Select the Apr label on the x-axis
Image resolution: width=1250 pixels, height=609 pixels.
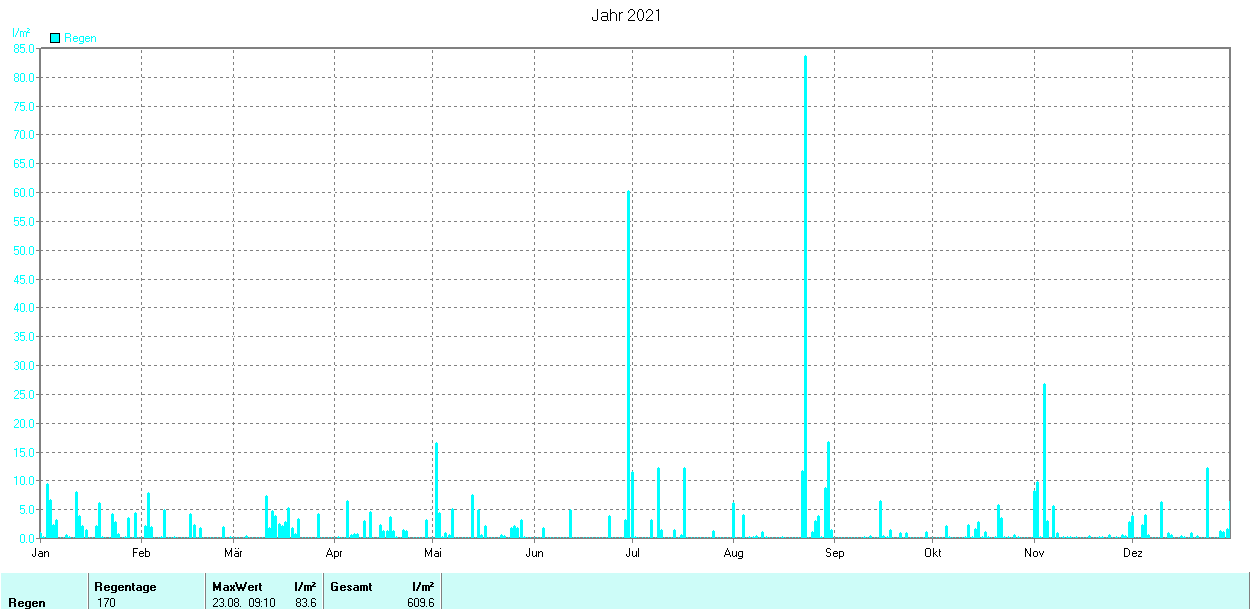tap(334, 552)
